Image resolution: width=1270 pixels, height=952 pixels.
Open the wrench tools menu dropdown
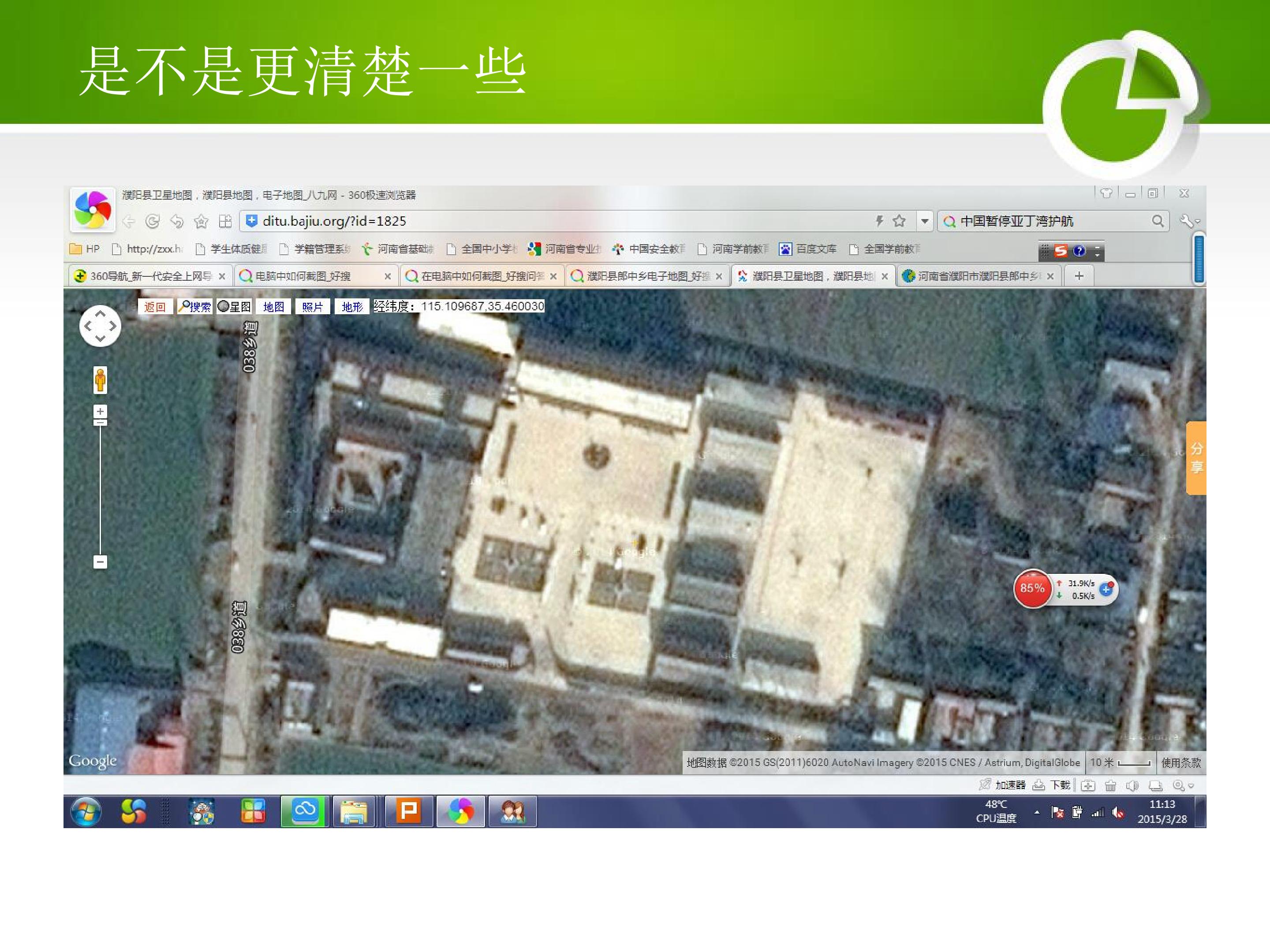(x=1190, y=221)
